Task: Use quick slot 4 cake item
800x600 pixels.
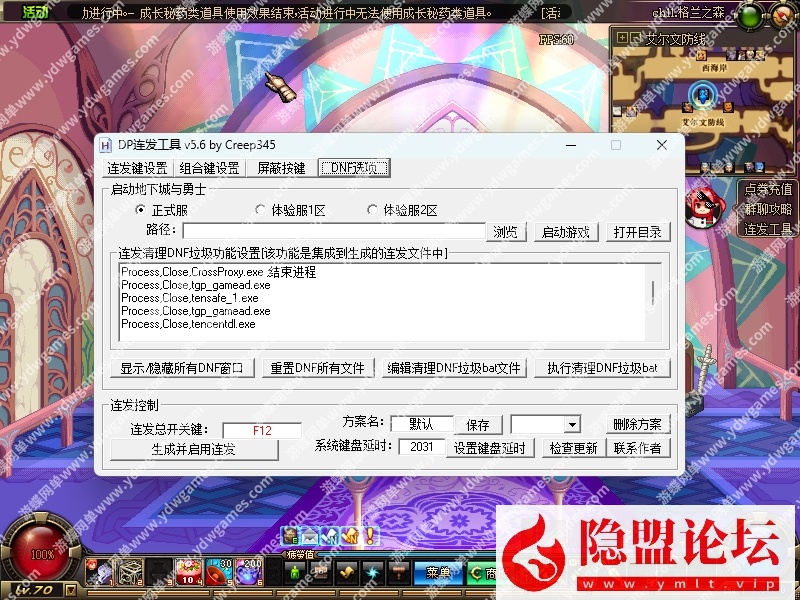Action: pos(189,571)
